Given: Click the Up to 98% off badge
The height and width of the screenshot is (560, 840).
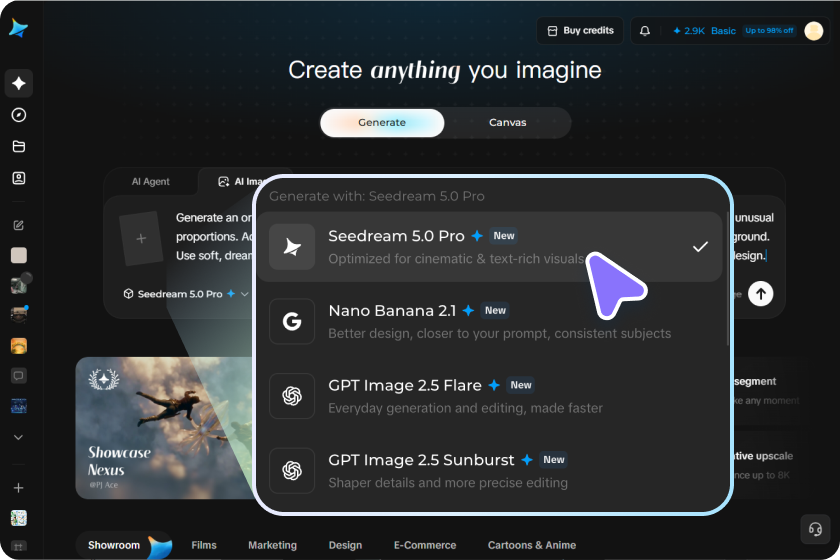Looking at the screenshot, I should [769, 31].
